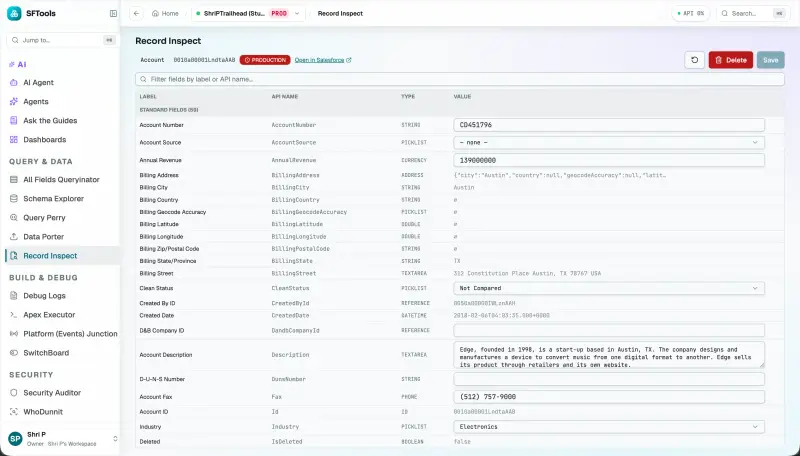800x456 pixels.
Task: Focus the Filter fields input
Action: click(460, 79)
